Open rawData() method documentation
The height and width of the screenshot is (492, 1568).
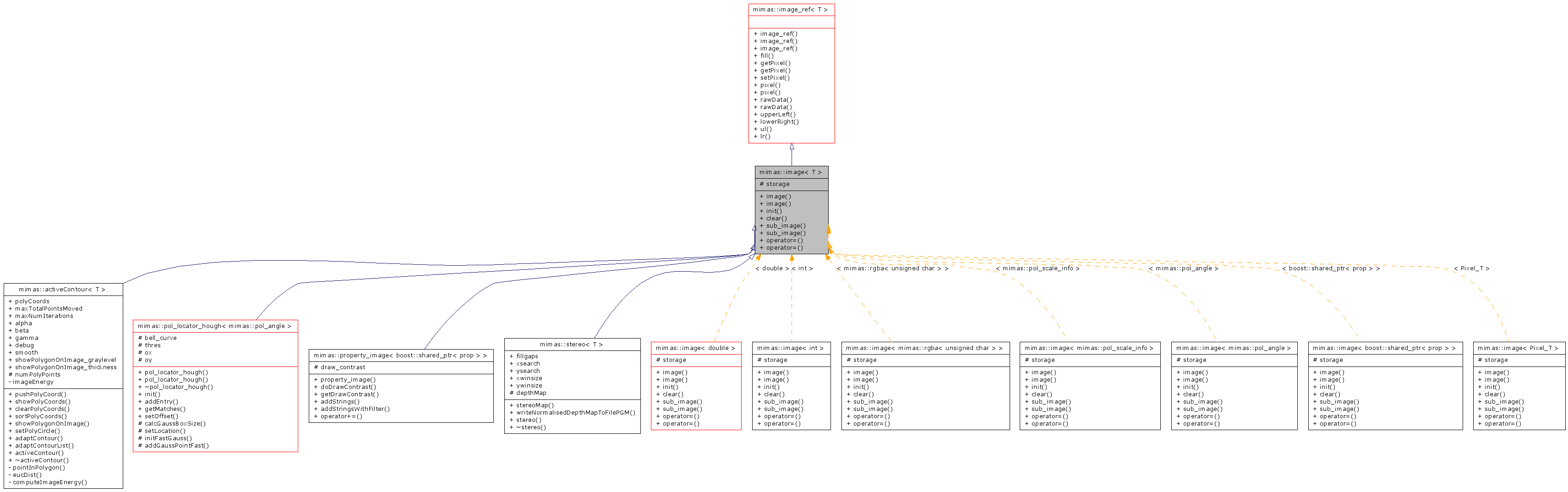click(774, 99)
